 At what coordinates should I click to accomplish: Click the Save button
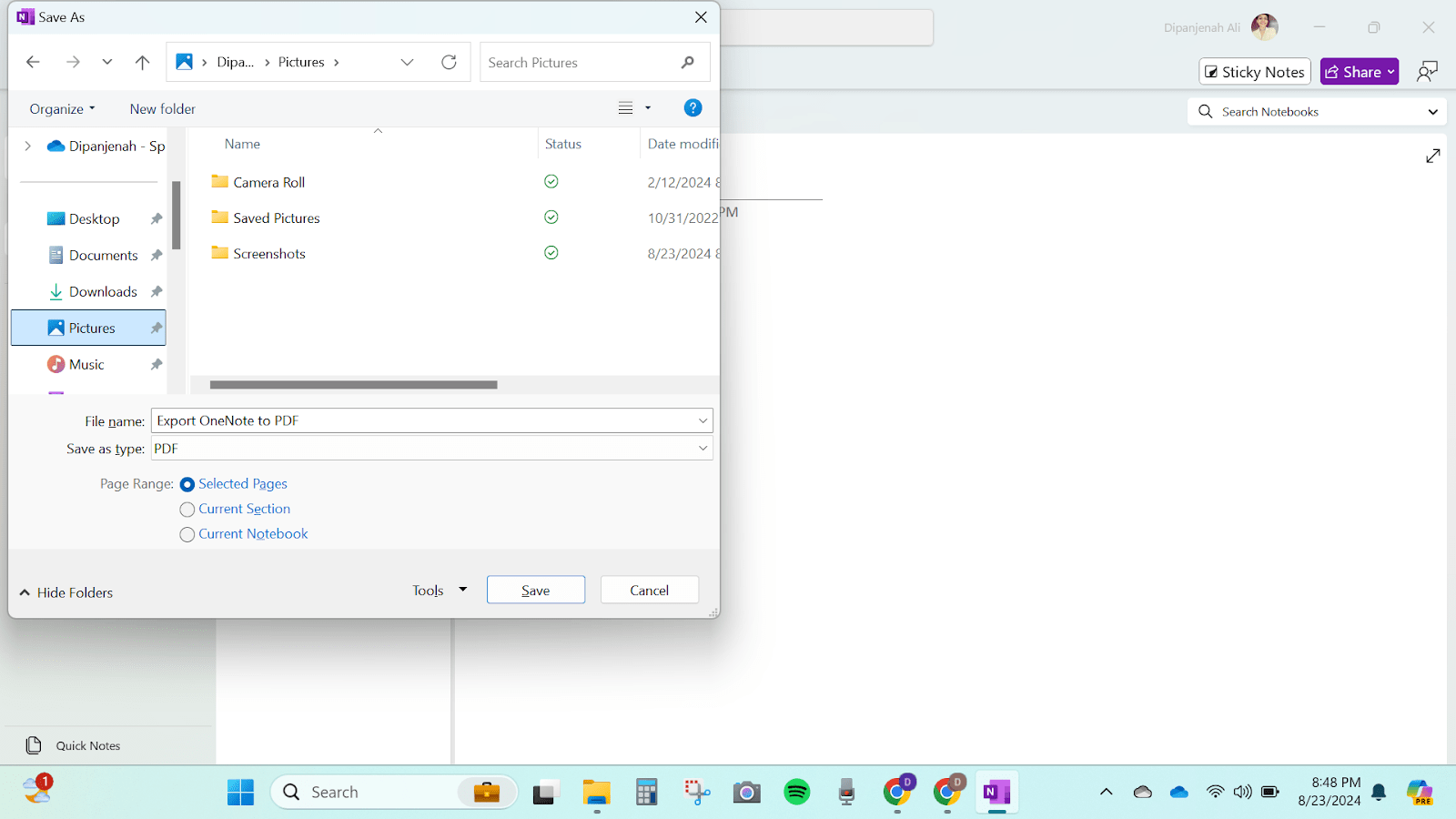click(535, 590)
